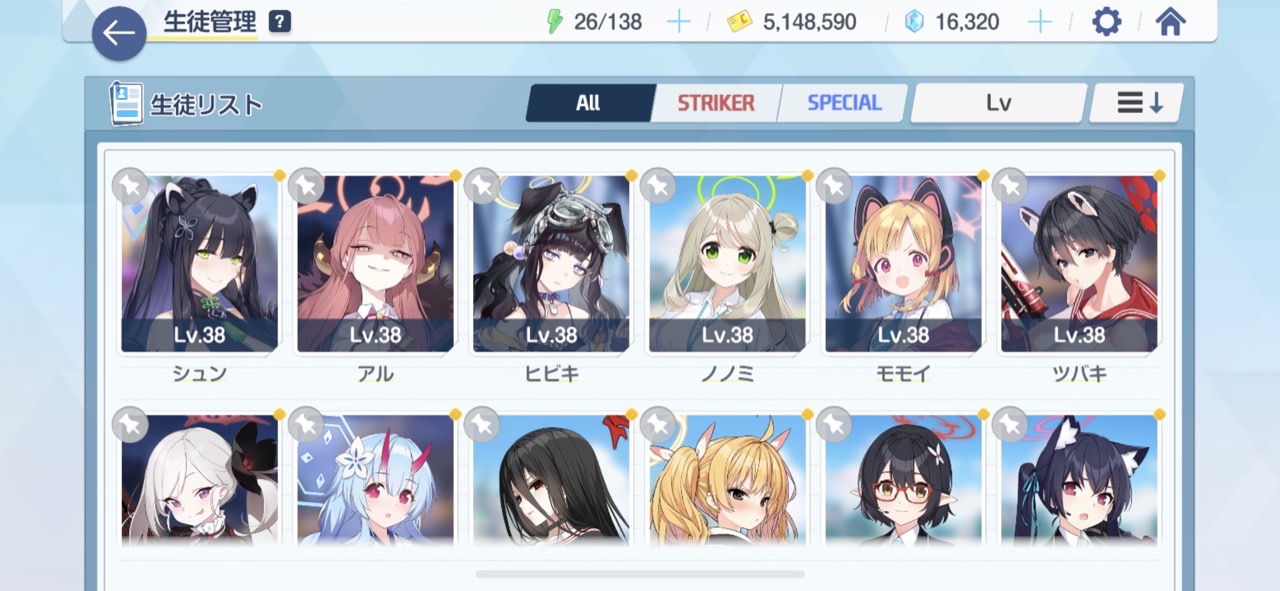
Task: Return to home screen via house icon
Action: click(1170, 22)
